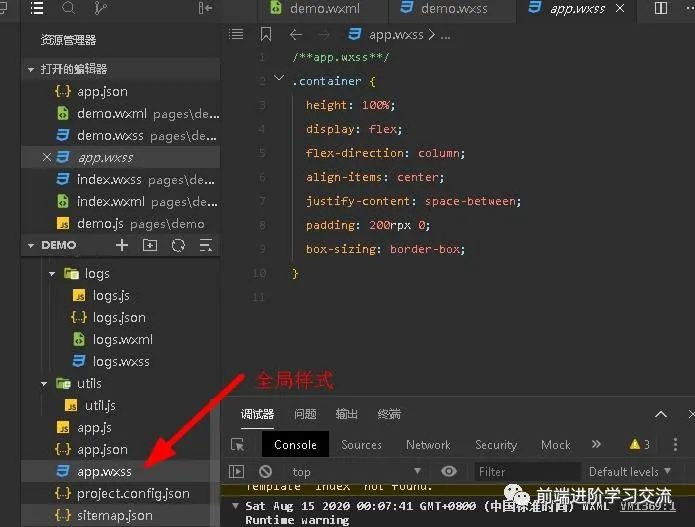The height and width of the screenshot is (527, 695).
Task: Click the VM1369:1 source link
Action: coord(647,506)
